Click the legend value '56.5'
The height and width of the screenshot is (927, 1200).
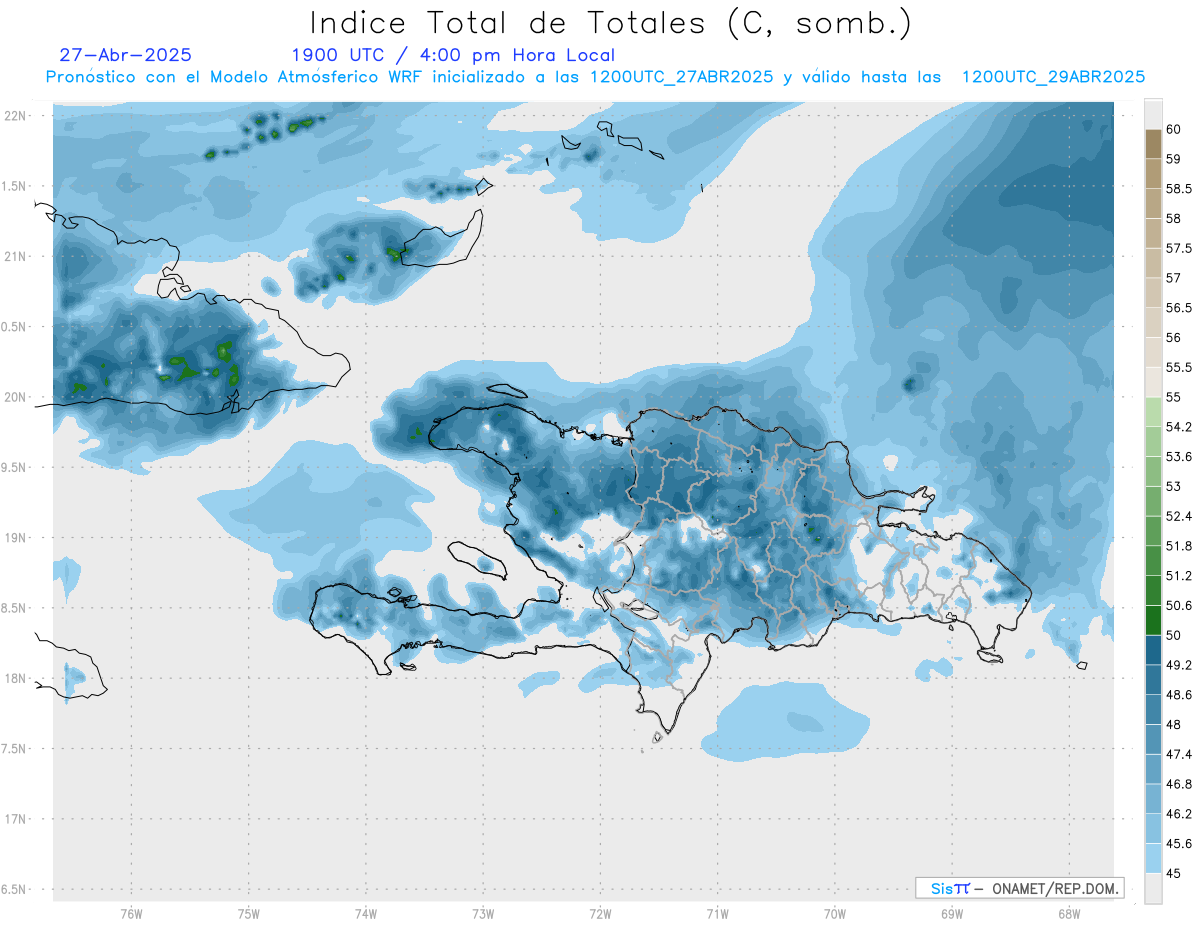[x=1178, y=308]
